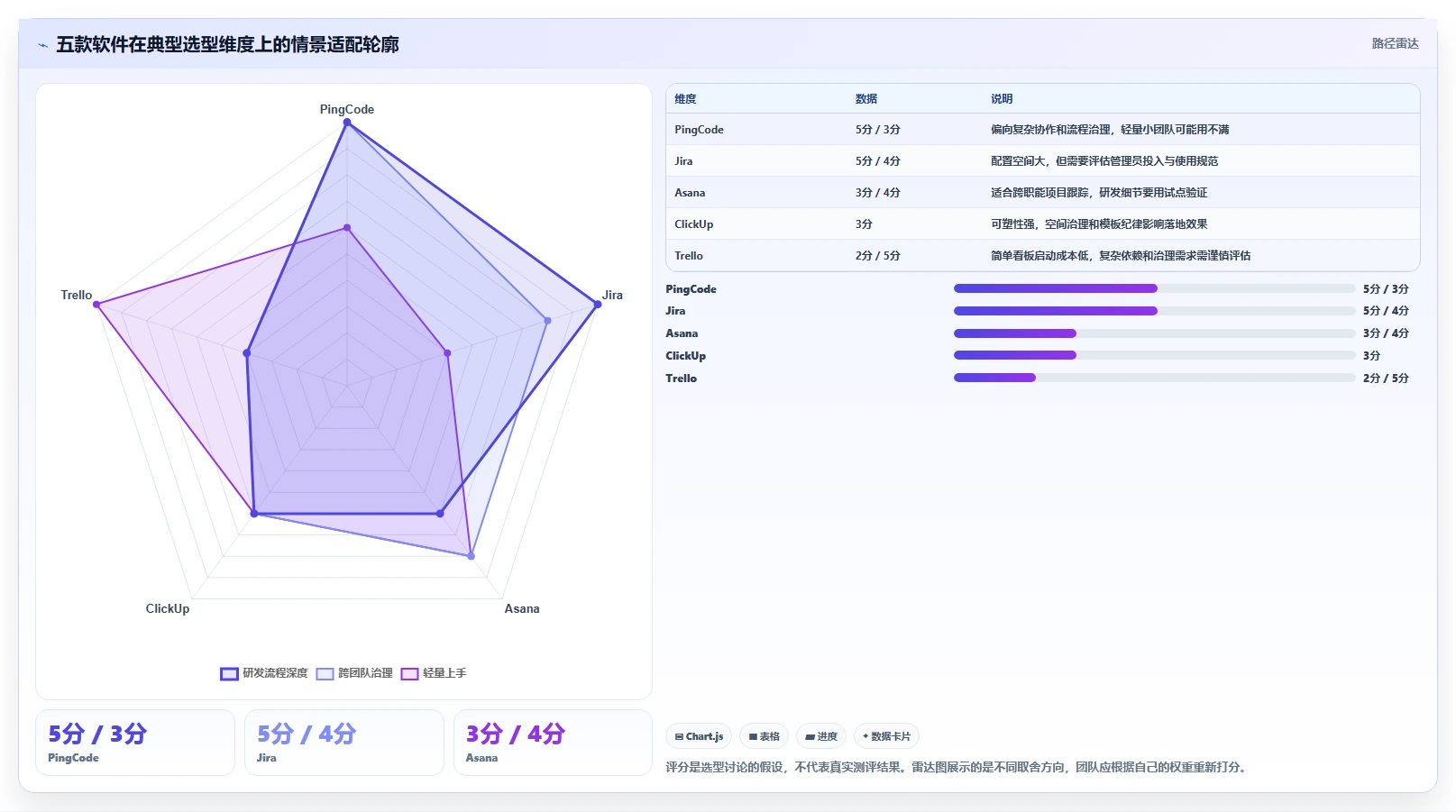Click the 跨团队治理 legend color box
Image resolution: width=1456 pixels, height=812 pixels.
(x=325, y=674)
